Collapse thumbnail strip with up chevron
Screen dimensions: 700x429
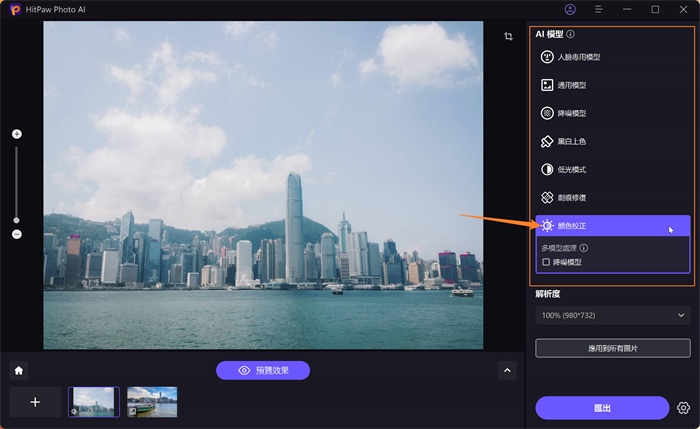pyautogui.click(x=507, y=371)
